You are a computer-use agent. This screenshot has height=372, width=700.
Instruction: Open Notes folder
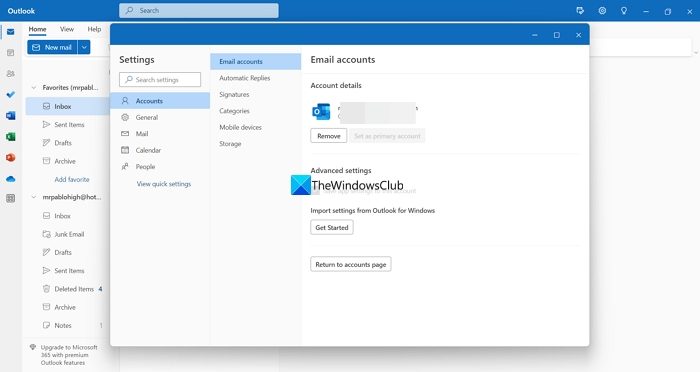click(68, 326)
